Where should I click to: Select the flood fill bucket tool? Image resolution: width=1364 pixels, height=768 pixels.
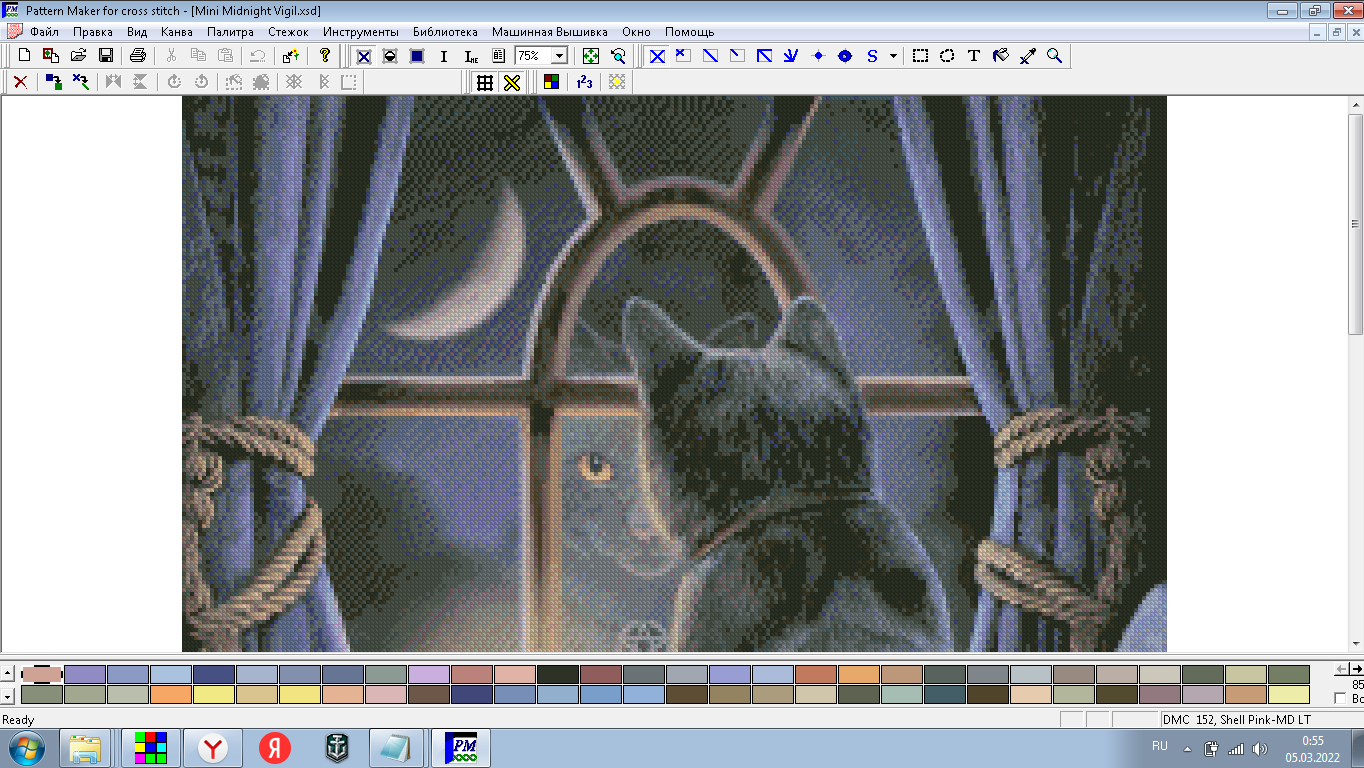coord(1000,56)
